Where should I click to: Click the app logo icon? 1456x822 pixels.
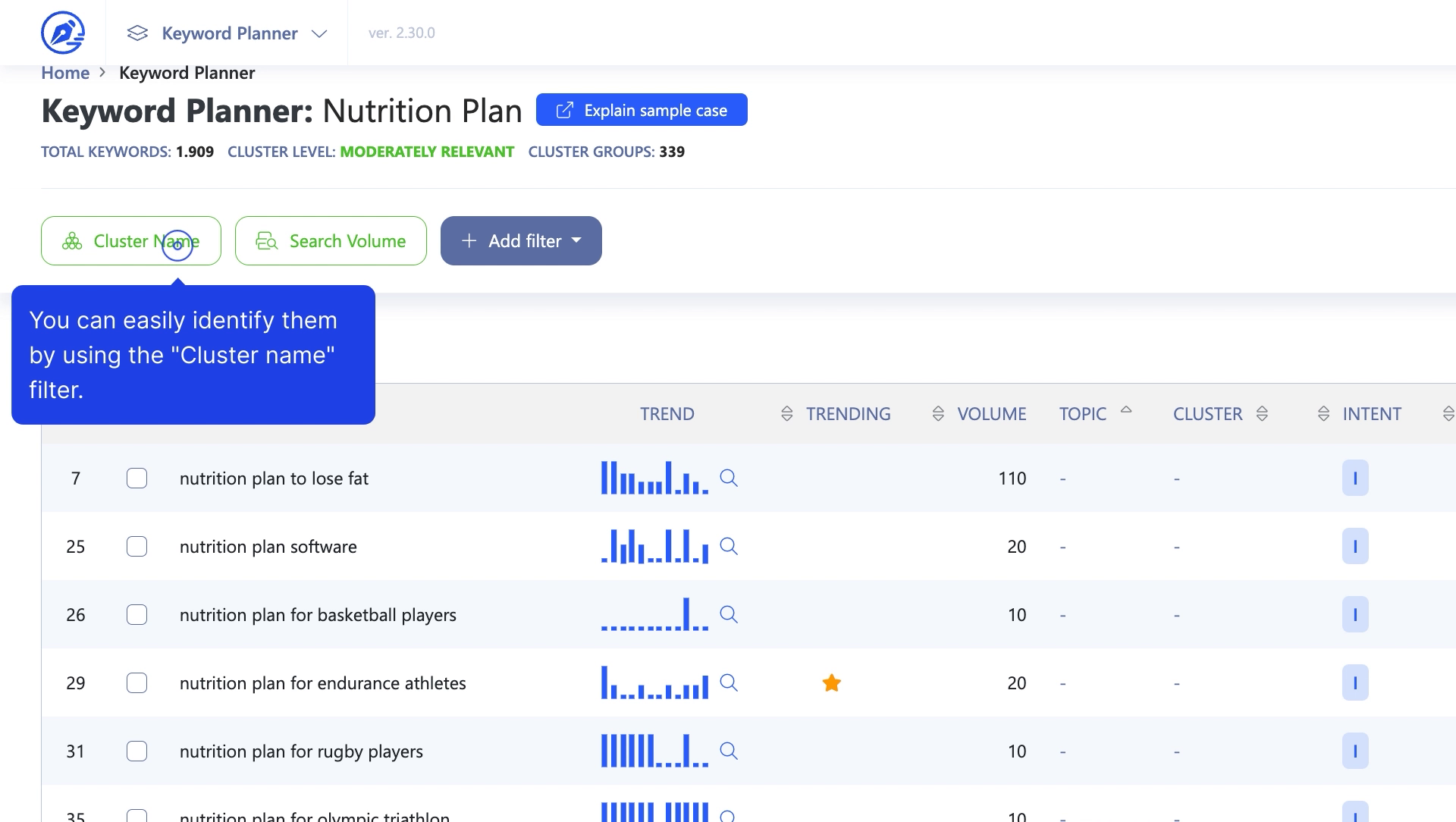coord(62,33)
